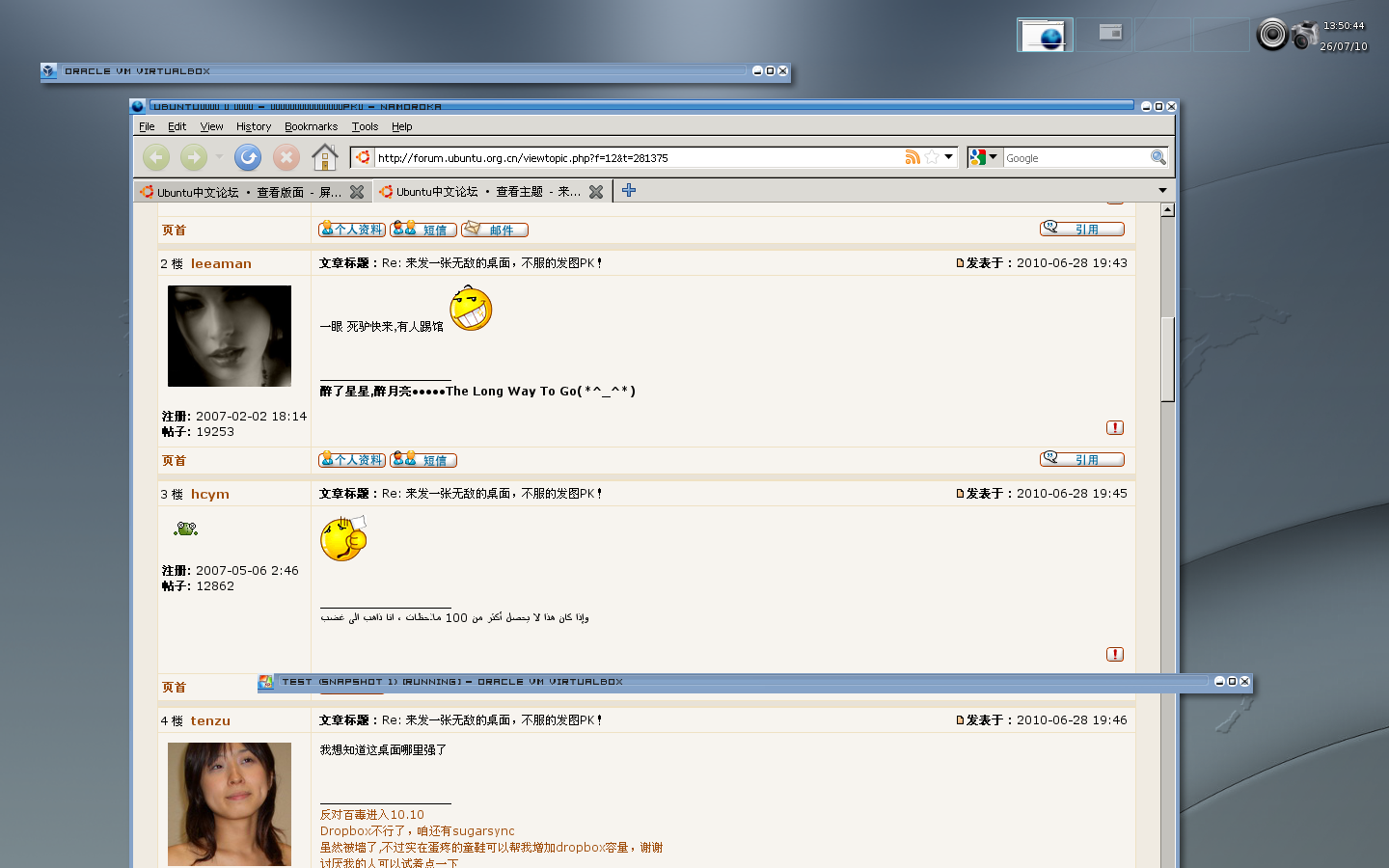Click the VirtualBox window title icon
The height and width of the screenshot is (868, 1389).
click(48, 70)
